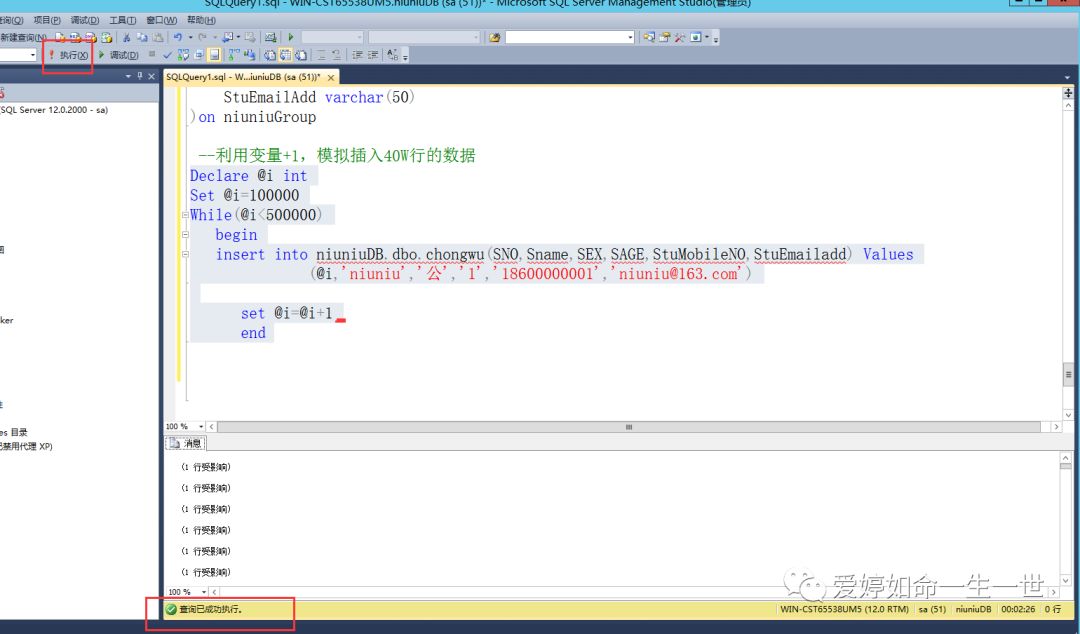Screen dimensions: 1080x634
Task: Click elapsed time 00:02:26
Action: pos(1018,609)
